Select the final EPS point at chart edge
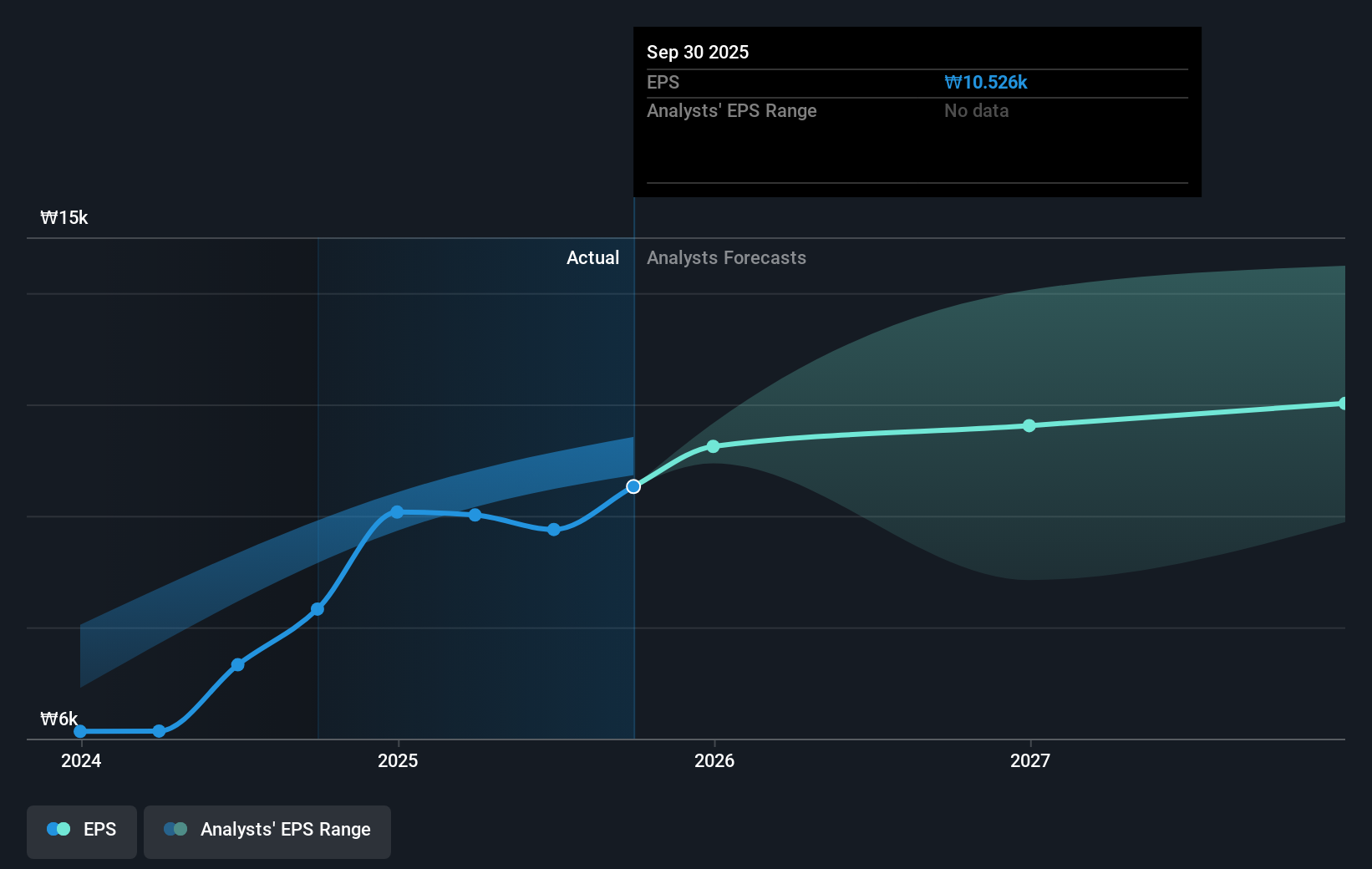Viewport: 1372px width, 869px height. 1344,404
